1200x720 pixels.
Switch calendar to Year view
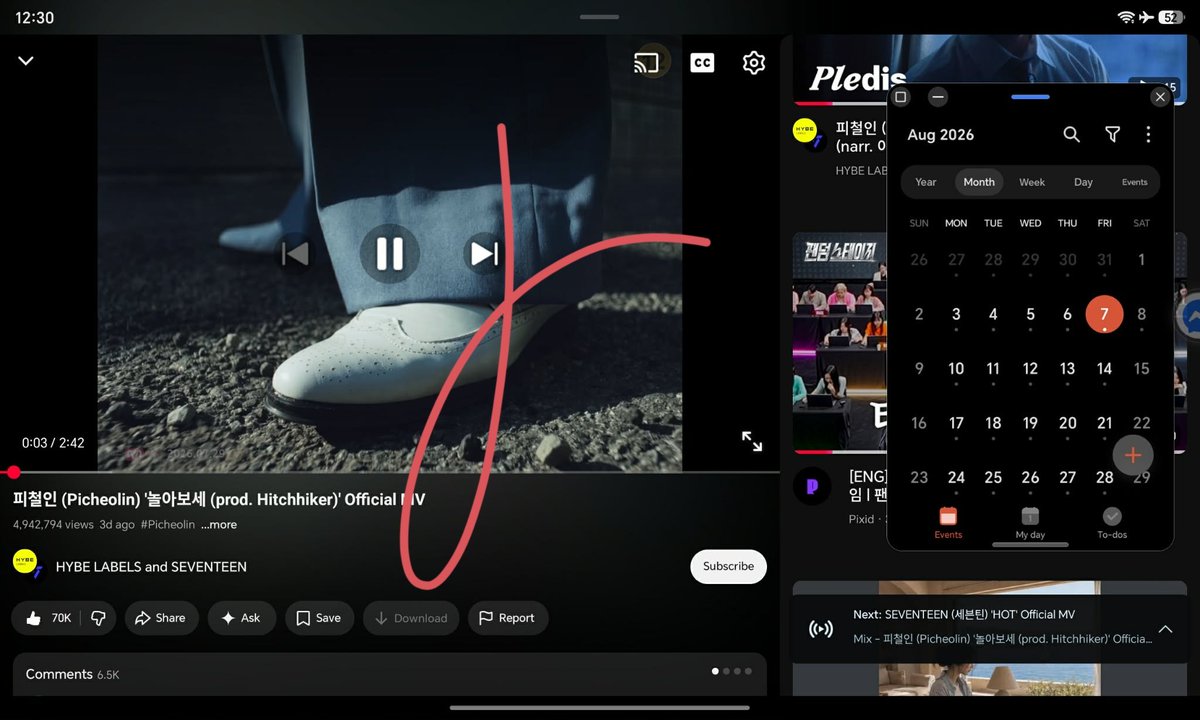tap(926, 182)
